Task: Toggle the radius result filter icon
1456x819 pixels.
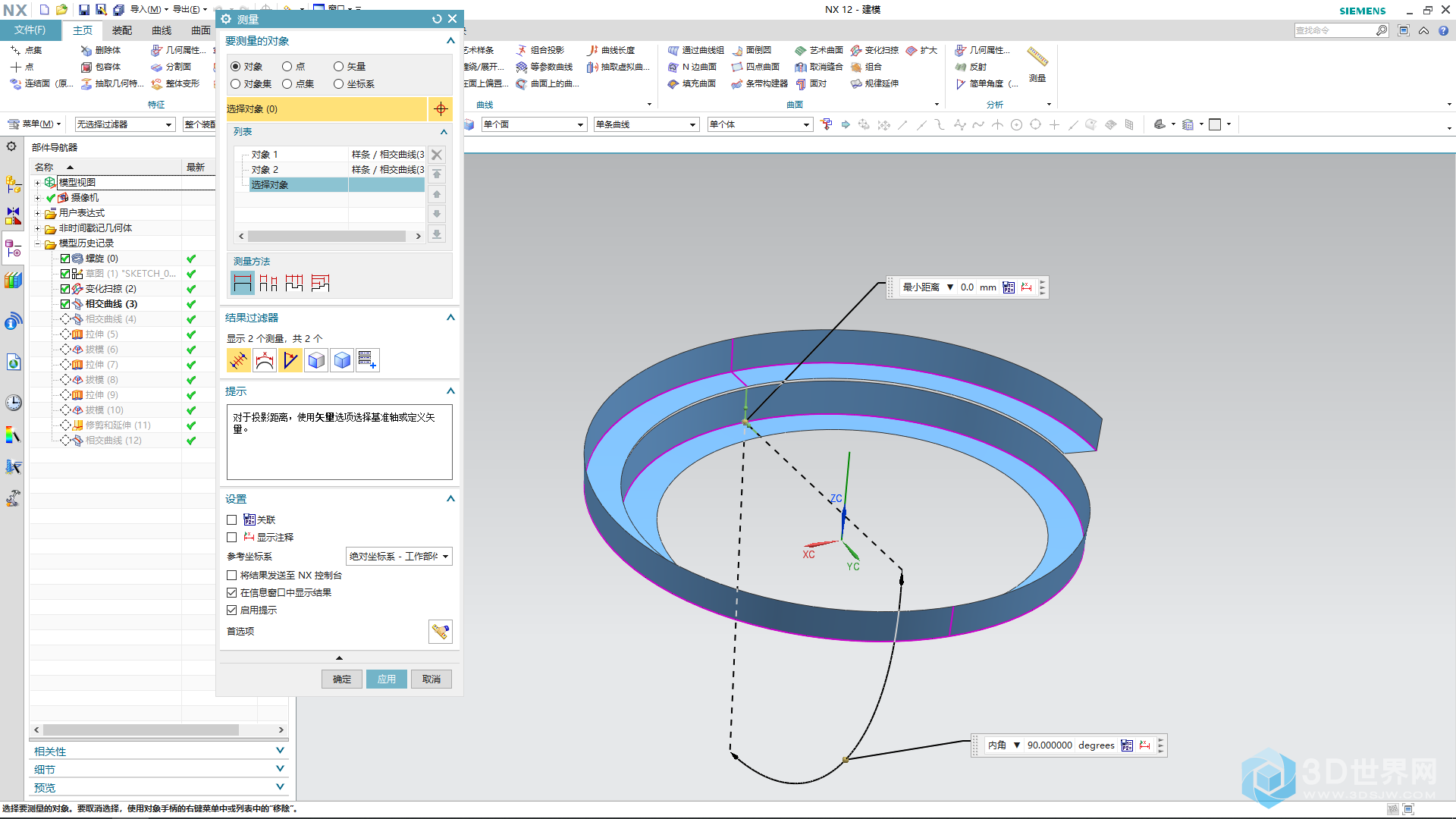Action: point(264,360)
